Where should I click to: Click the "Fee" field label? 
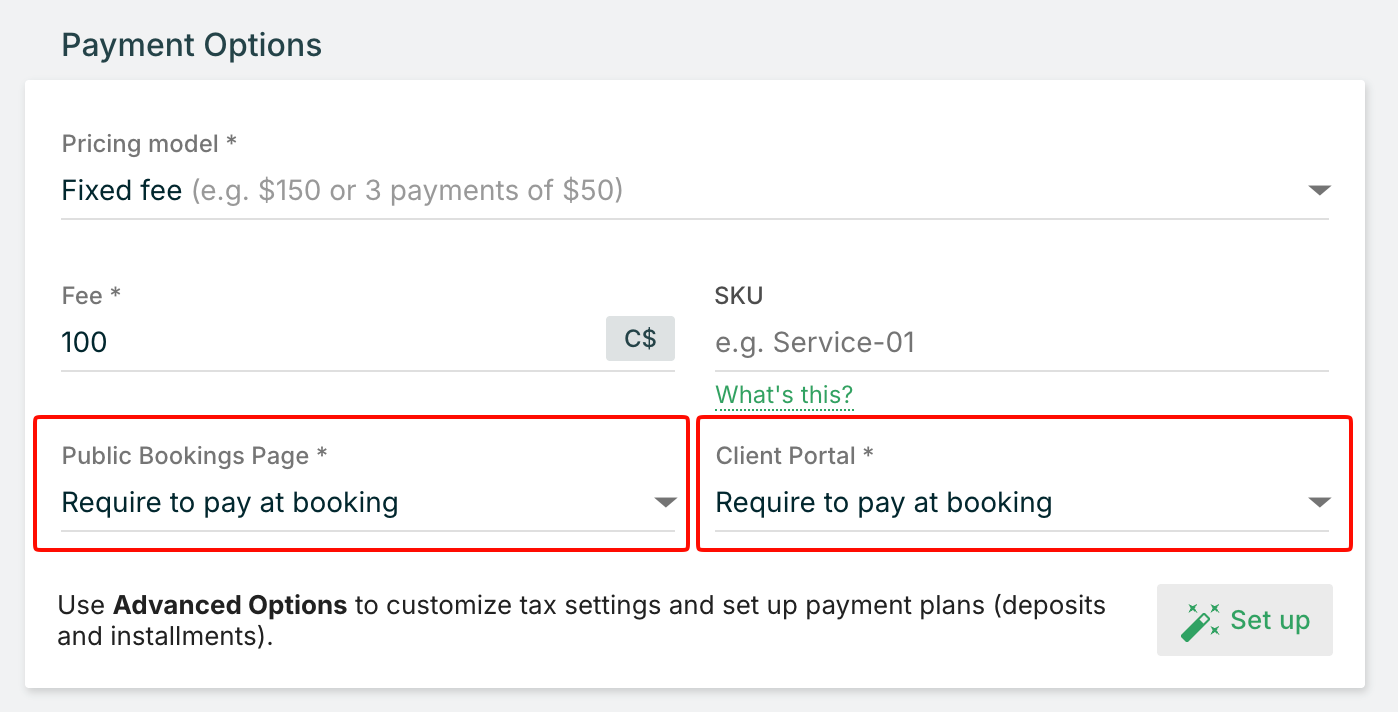click(x=91, y=296)
